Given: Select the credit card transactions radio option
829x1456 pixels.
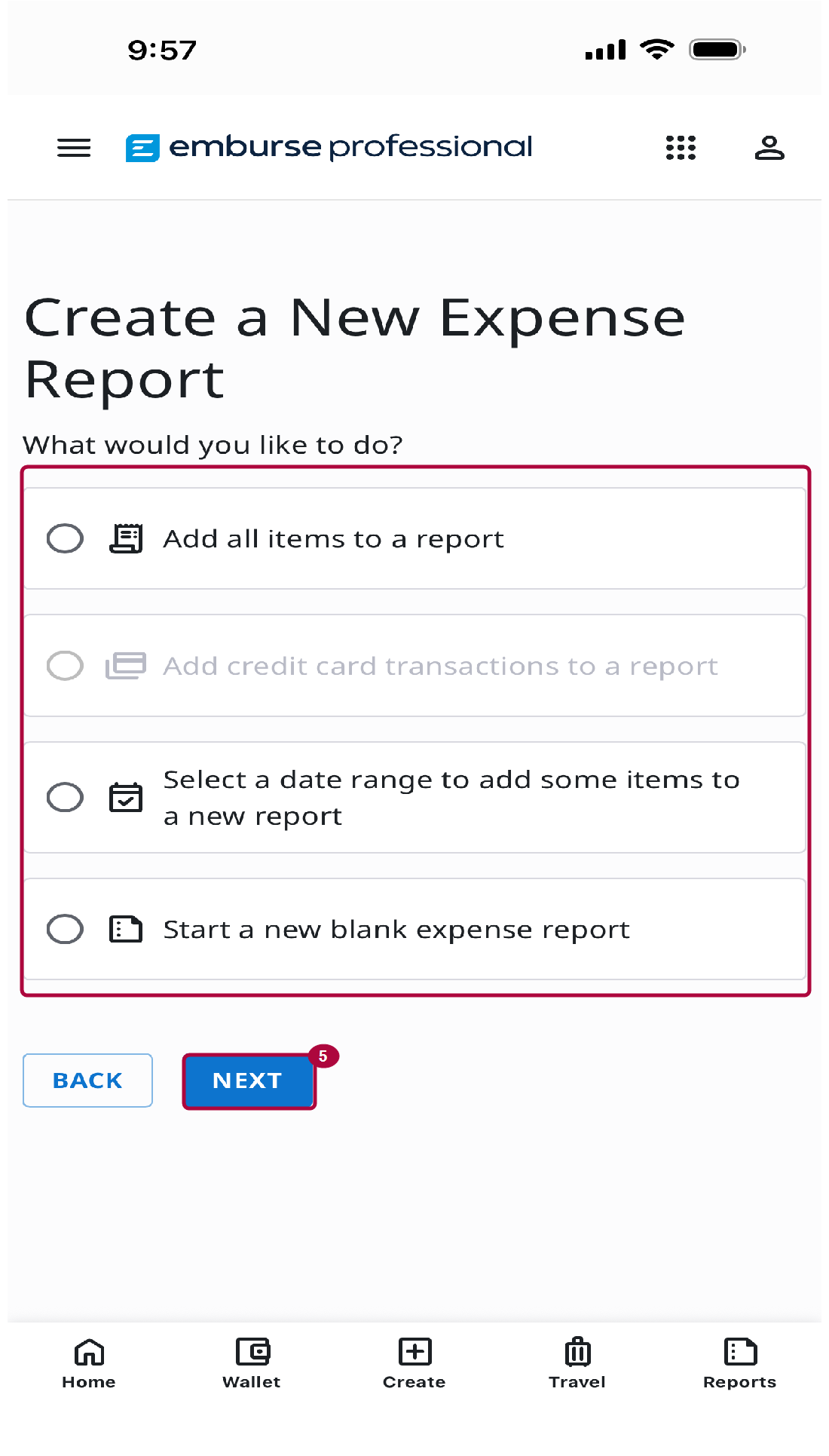Looking at the screenshot, I should click(66, 666).
